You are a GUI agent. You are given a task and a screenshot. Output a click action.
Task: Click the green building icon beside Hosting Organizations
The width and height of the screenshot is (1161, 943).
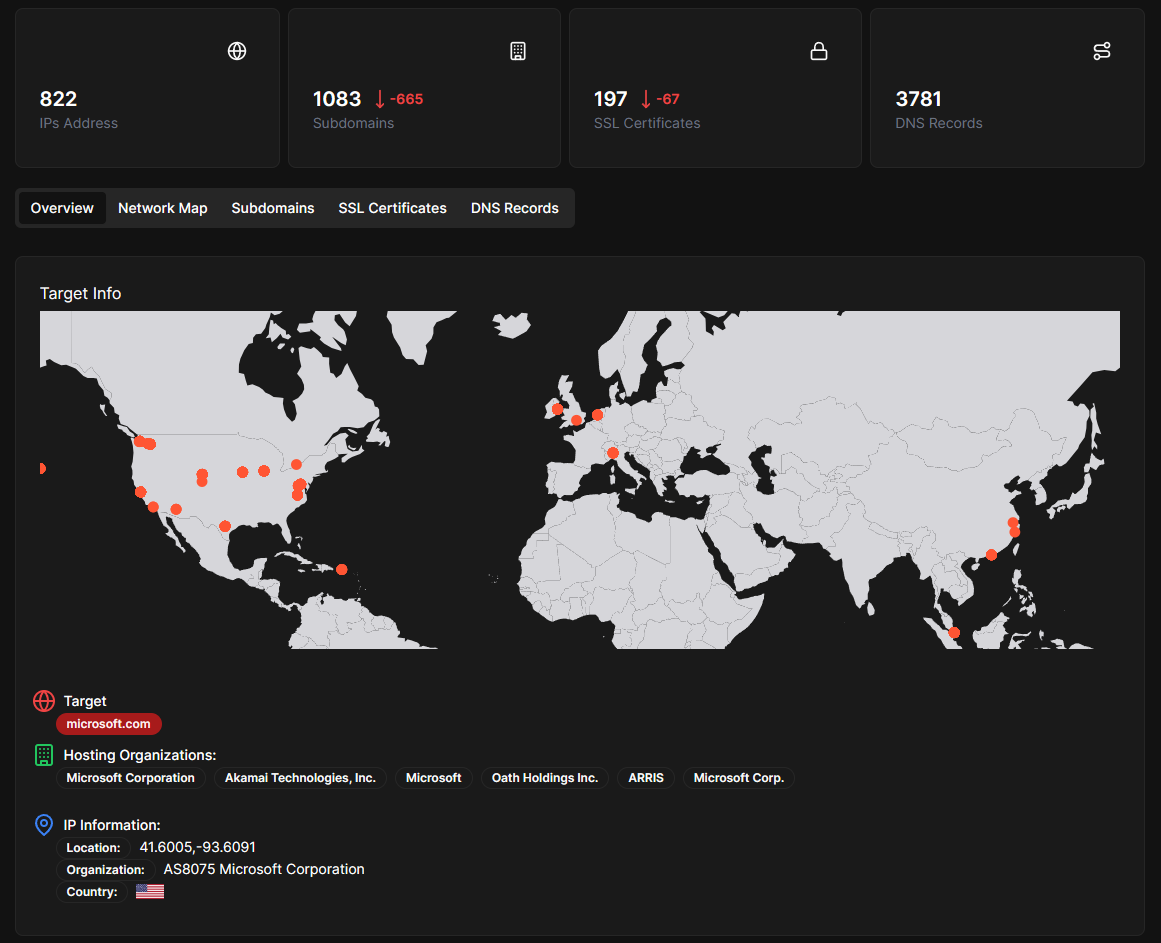[44, 755]
